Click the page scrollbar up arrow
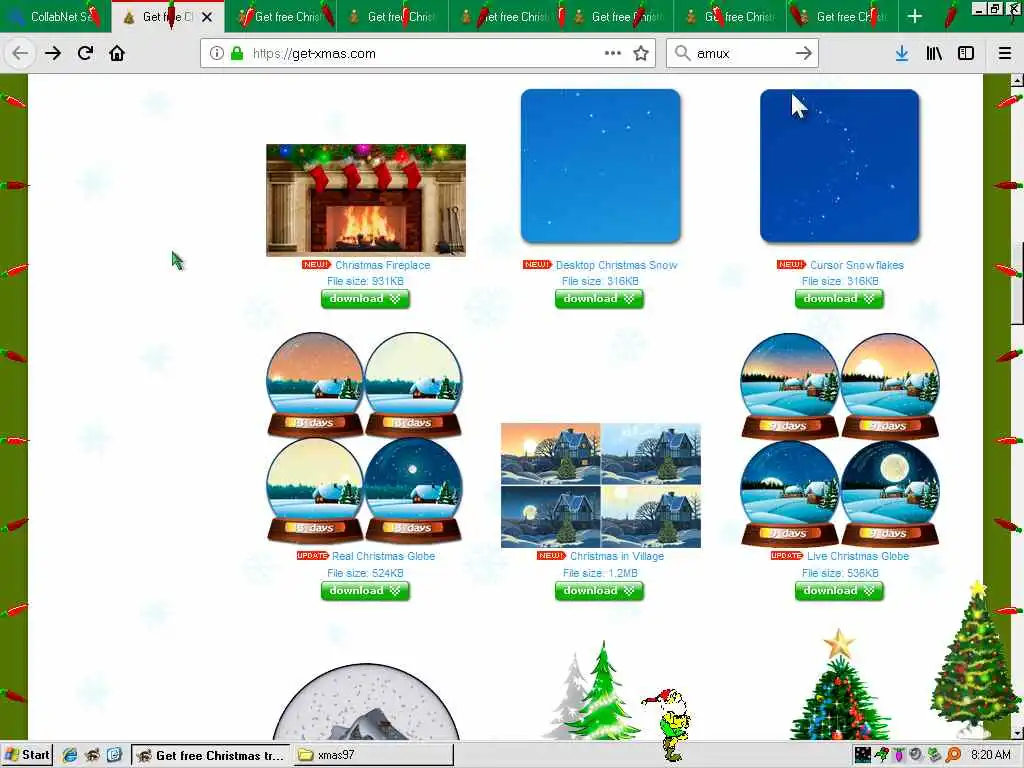 point(1017,81)
